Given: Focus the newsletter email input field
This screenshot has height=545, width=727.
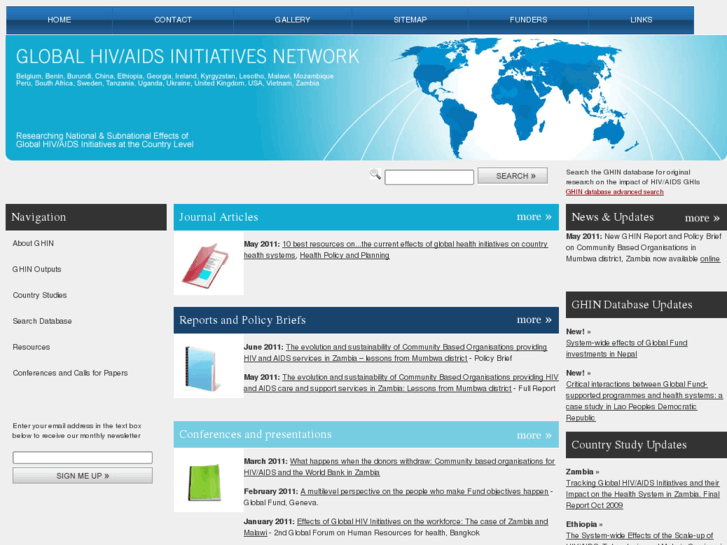Looking at the screenshot, I should pos(83,457).
